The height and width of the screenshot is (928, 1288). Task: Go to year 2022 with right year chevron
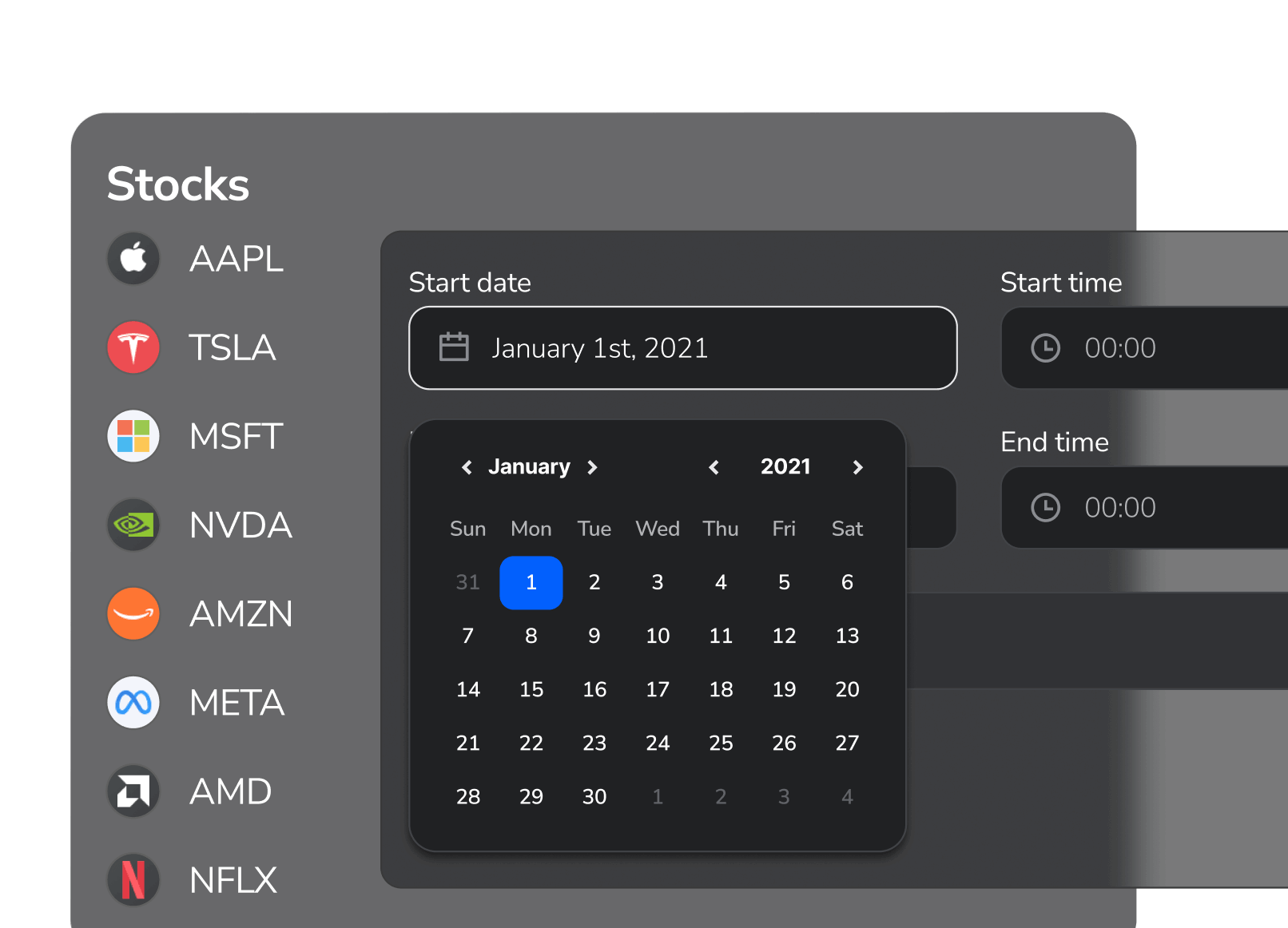(857, 467)
